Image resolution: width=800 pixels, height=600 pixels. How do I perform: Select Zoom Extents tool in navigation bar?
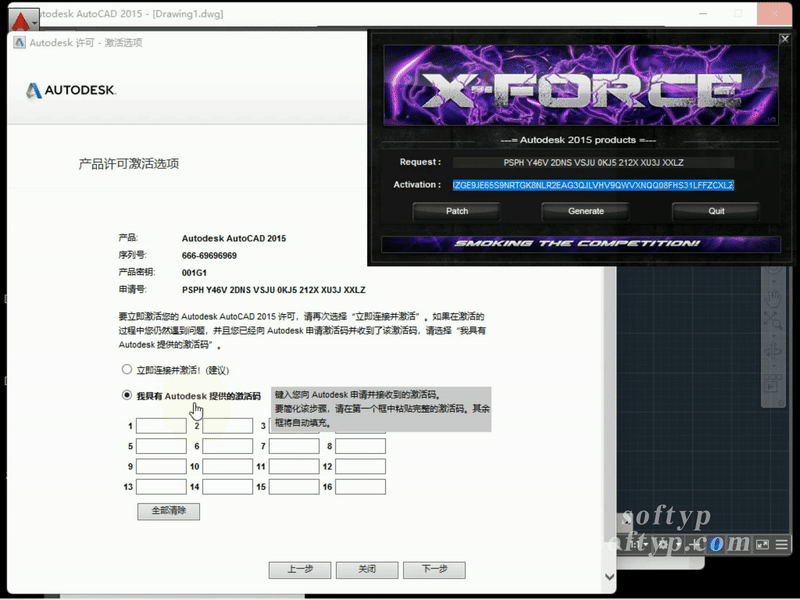coord(773,321)
